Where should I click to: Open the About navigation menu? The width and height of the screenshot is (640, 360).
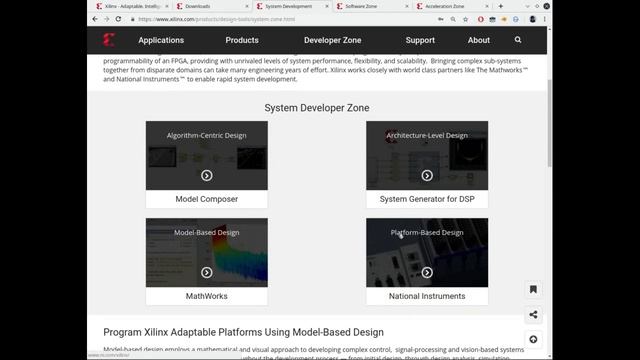(x=478, y=40)
